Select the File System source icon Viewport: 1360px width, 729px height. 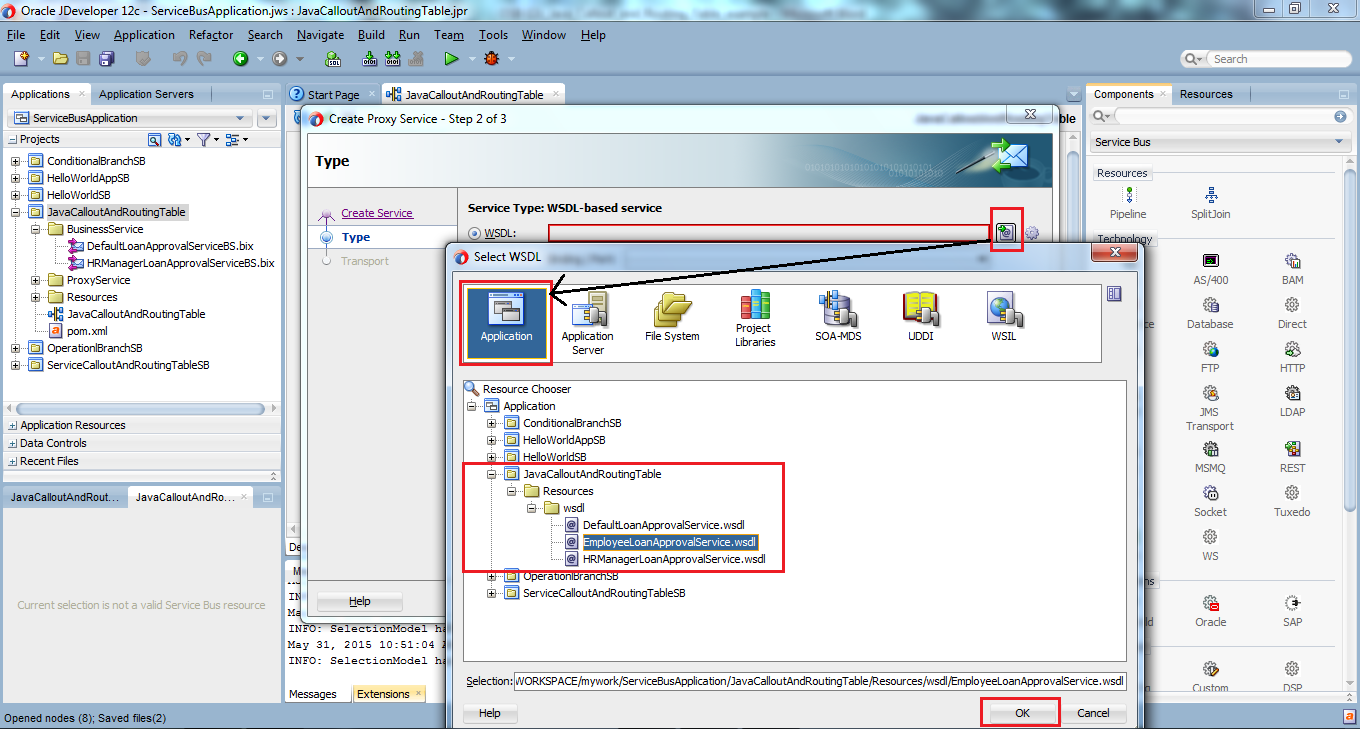click(x=672, y=318)
